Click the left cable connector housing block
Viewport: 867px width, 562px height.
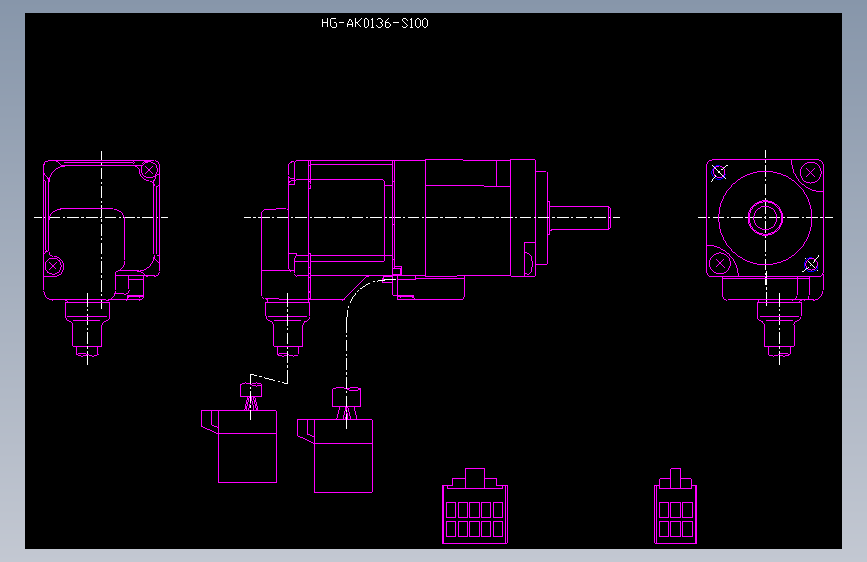[x=239, y=446]
